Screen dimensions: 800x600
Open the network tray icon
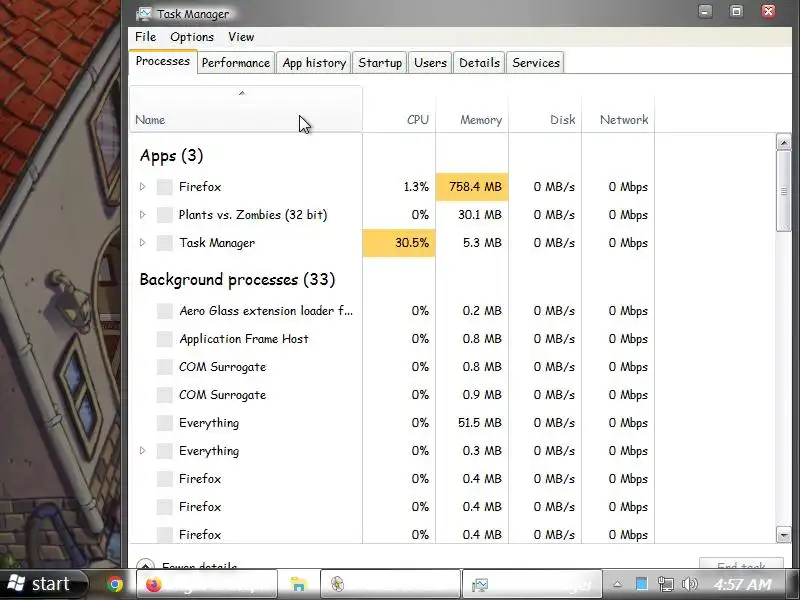[x=665, y=584]
